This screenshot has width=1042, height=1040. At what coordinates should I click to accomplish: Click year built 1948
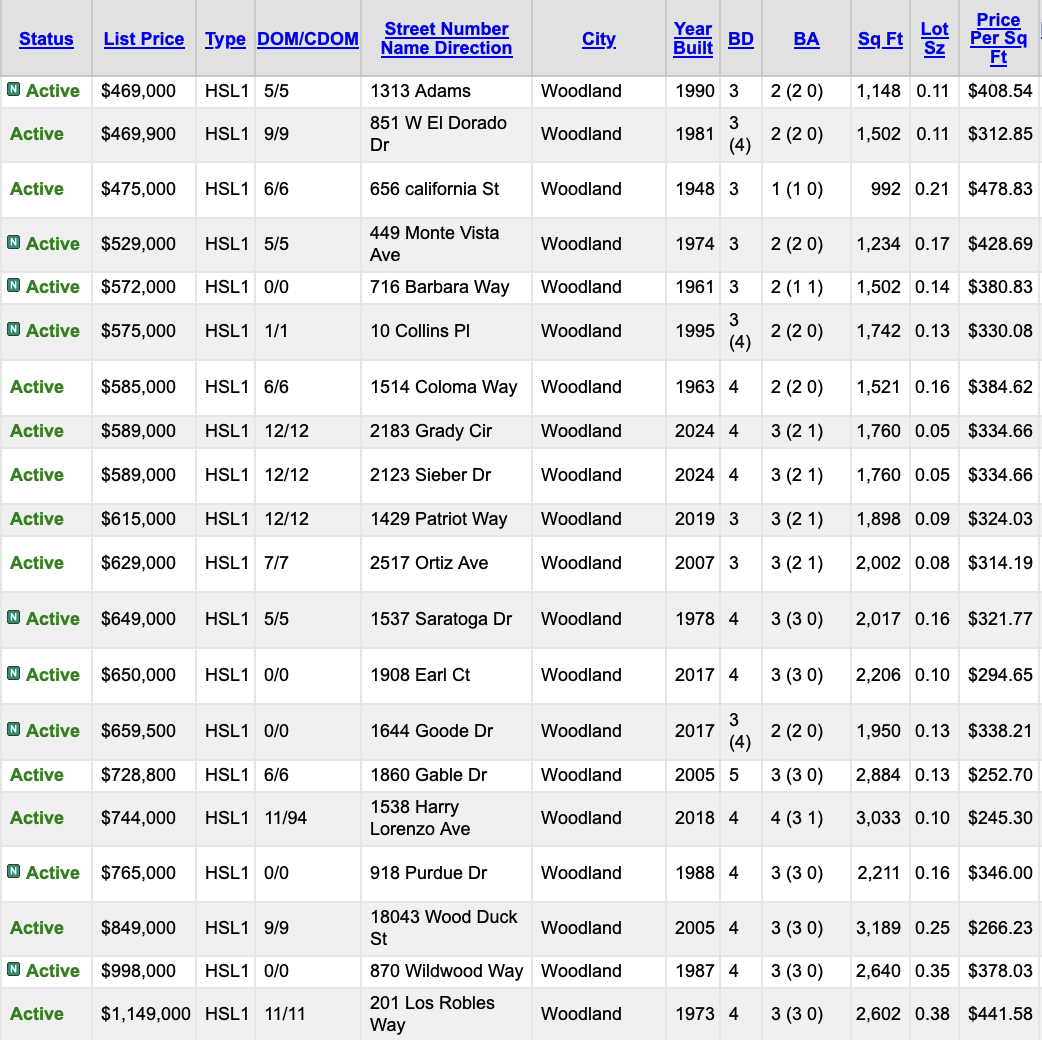click(x=694, y=189)
